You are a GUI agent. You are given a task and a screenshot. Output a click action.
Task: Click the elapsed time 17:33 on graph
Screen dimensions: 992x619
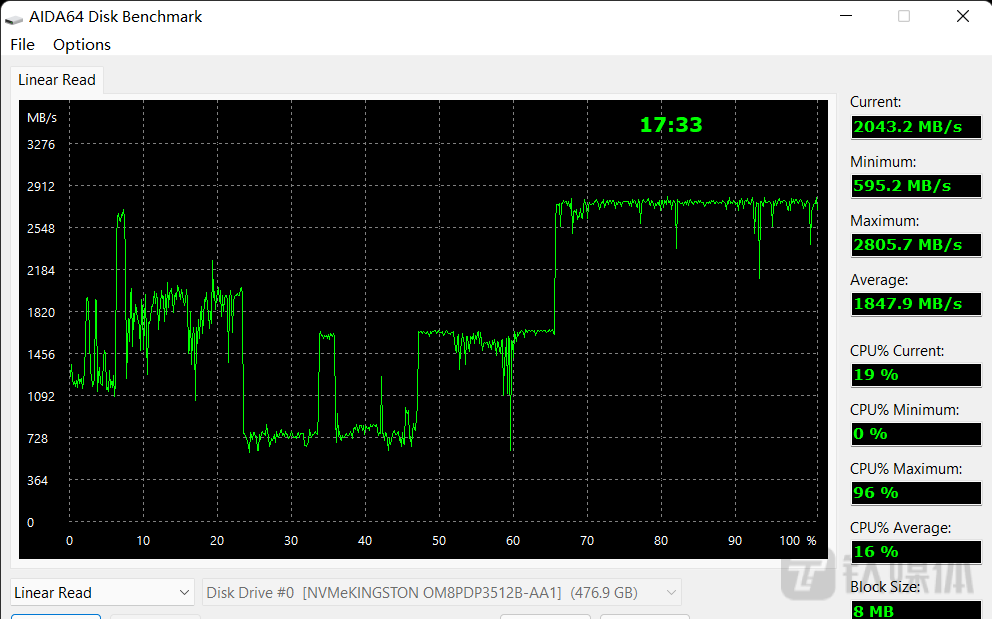671,125
